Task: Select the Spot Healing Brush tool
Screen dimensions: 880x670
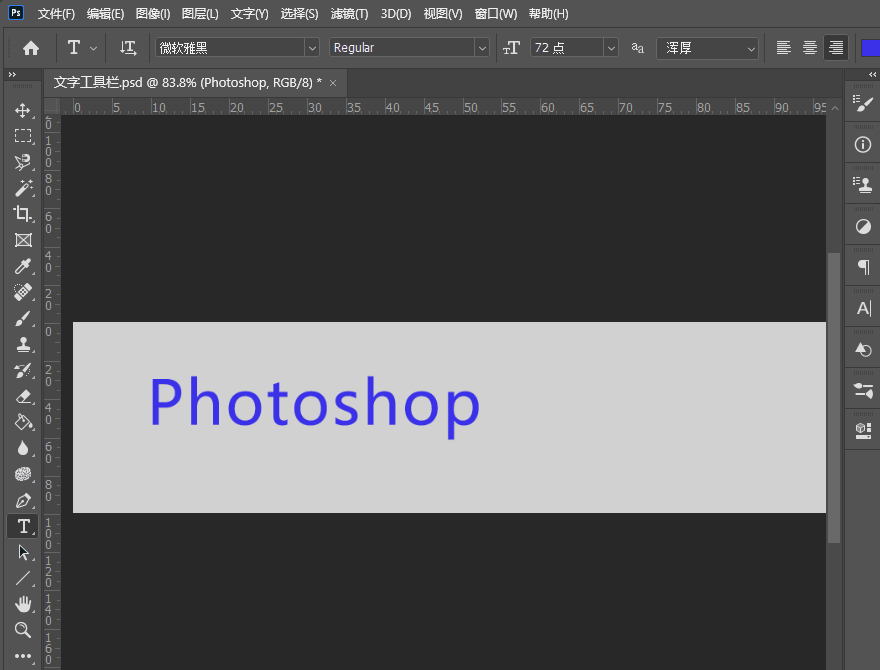Action: (x=22, y=292)
